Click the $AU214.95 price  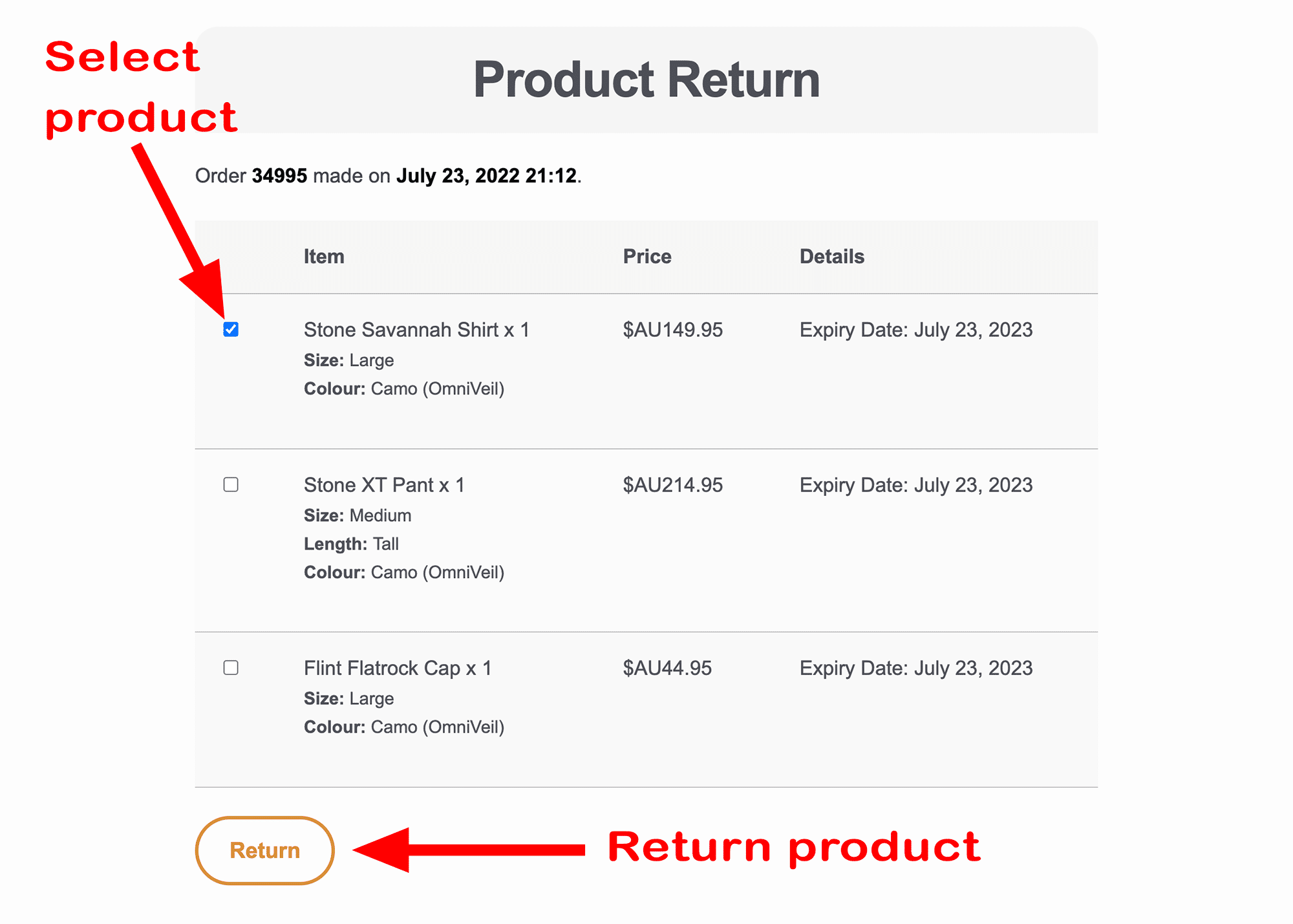pyautogui.click(x=673, y=485)
